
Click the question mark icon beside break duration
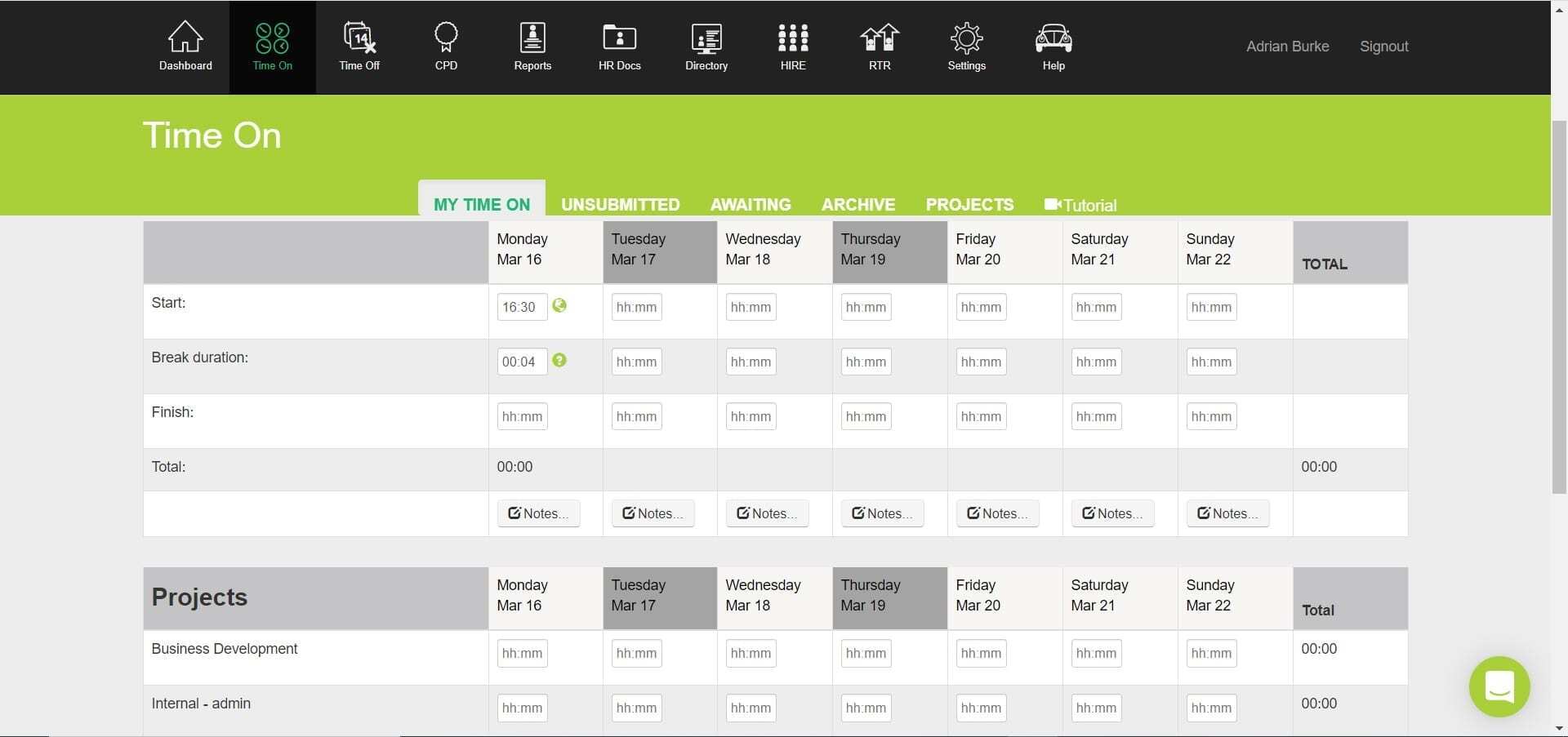559,360
